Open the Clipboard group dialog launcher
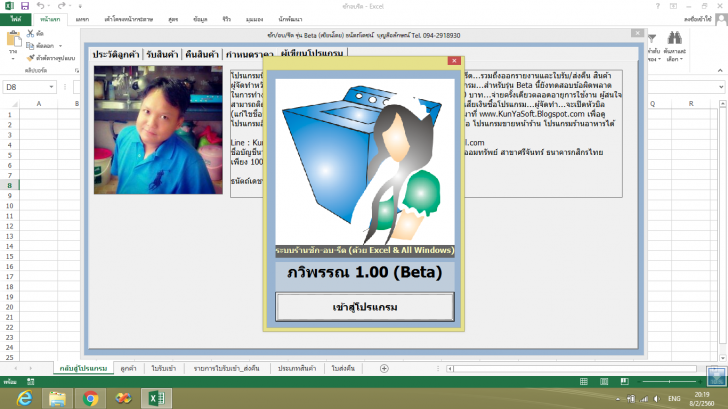 point(77,70)
